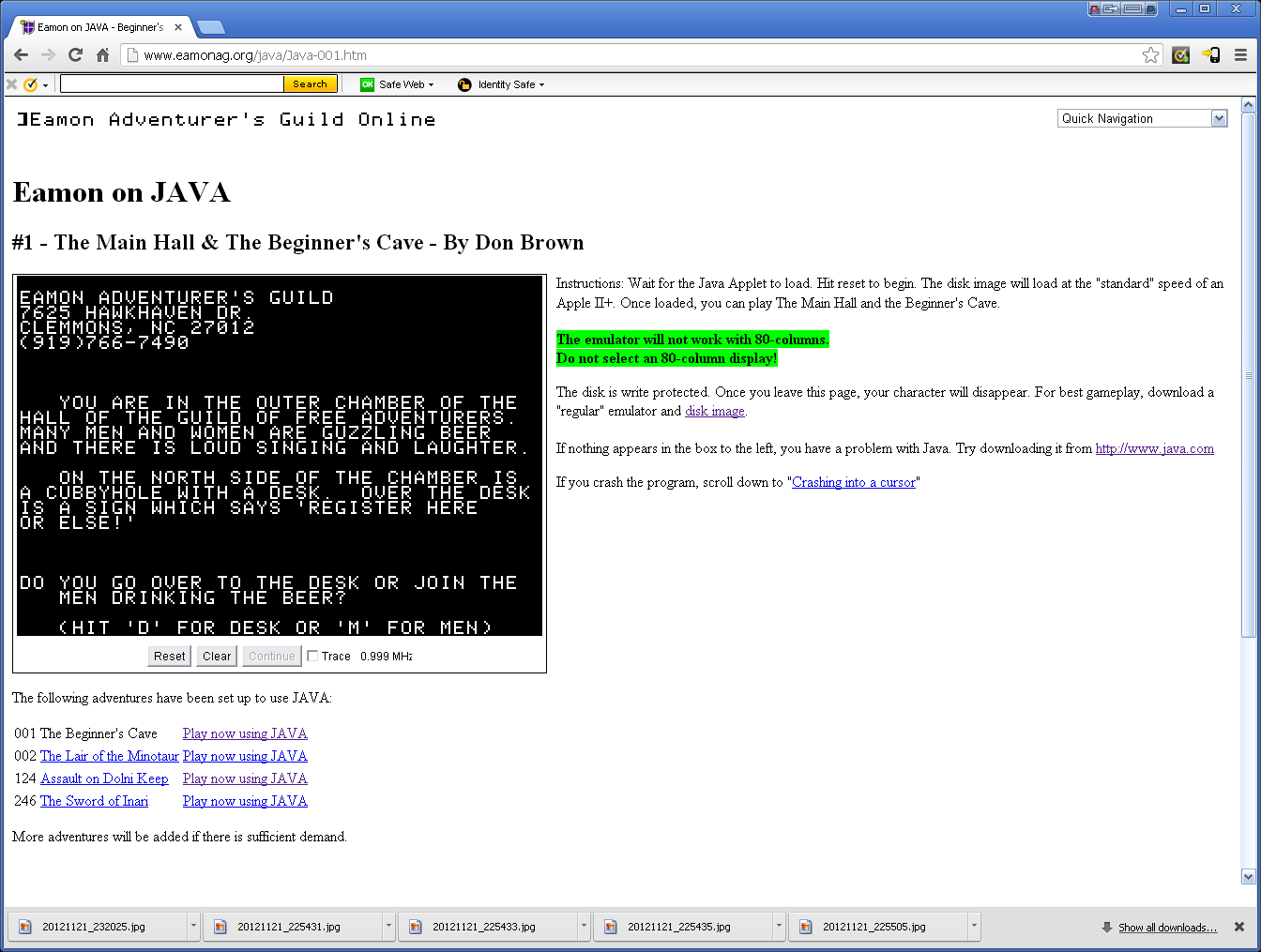This screenshot has width=1261, height=952.
Task: Toggle the Trace checkbox
Action: tap(312, 656)
